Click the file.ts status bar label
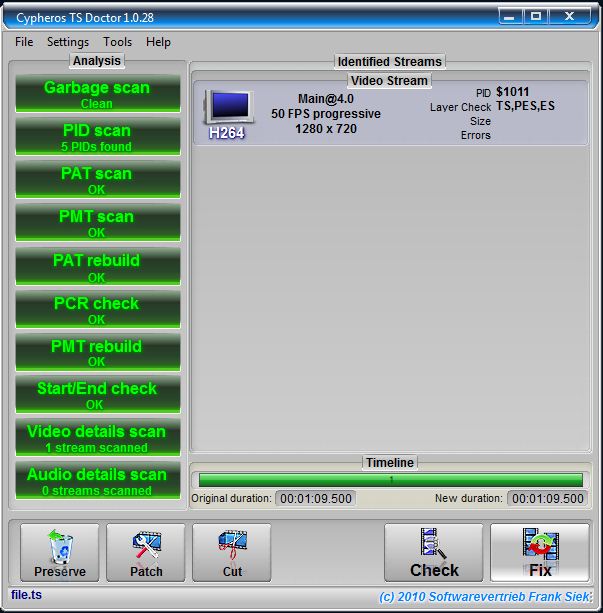603x613 pixels. tap(26, 595)
